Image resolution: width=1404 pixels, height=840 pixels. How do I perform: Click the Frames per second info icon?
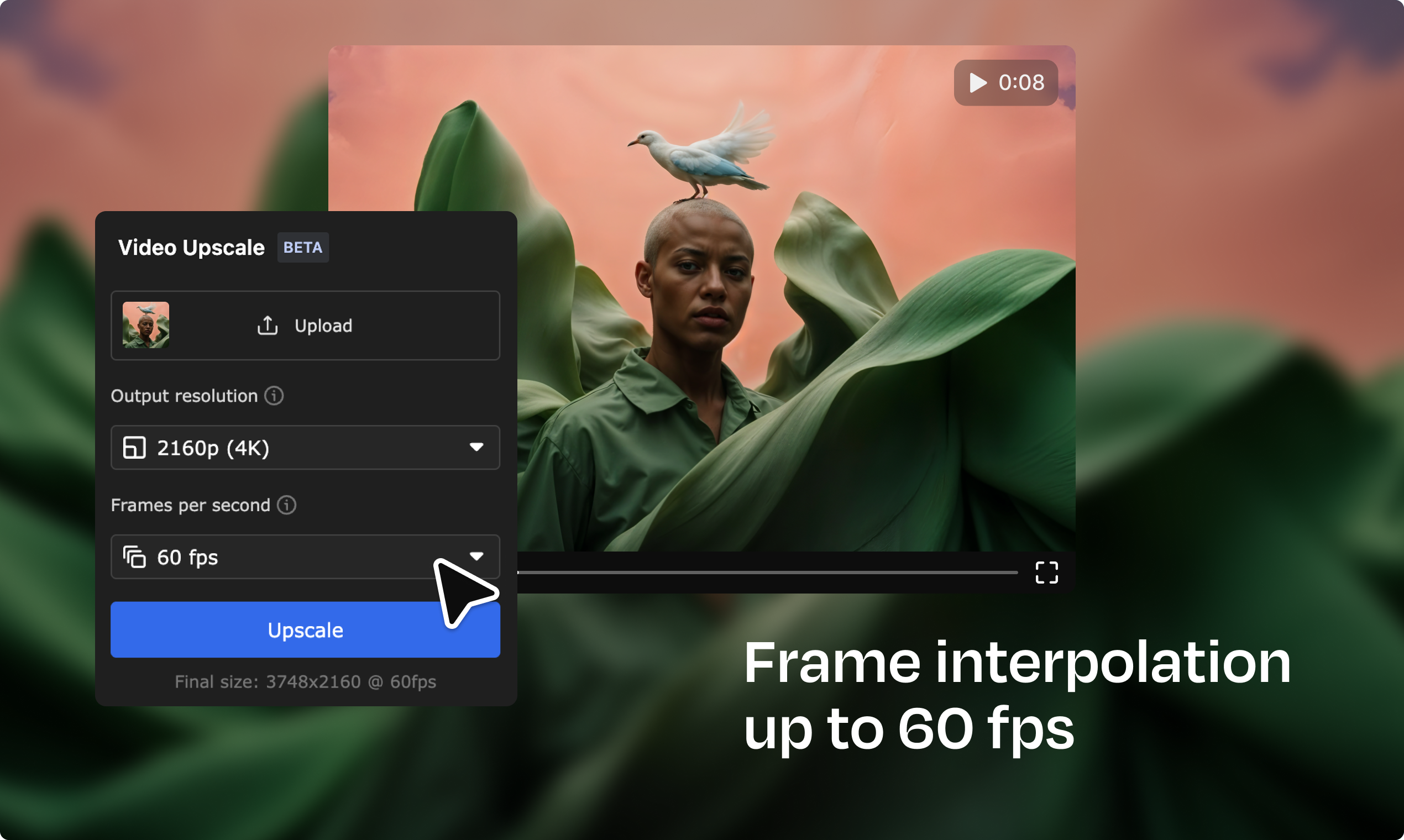(286, 505)
